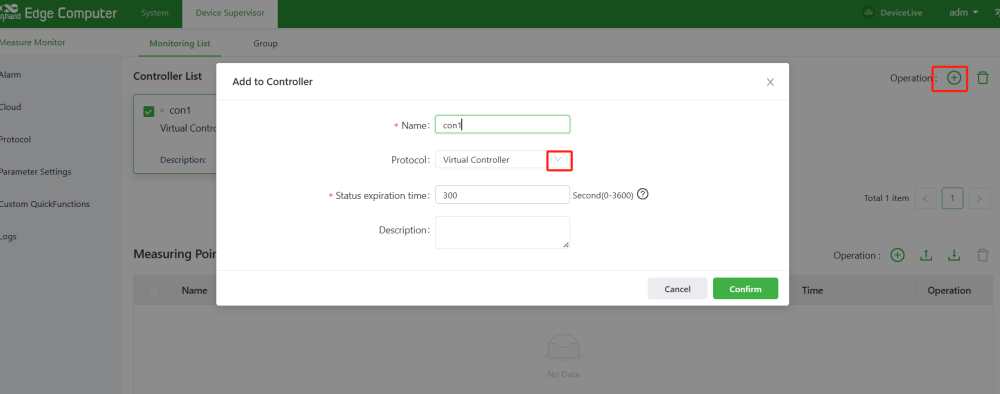The width and height of the screenshot is (1000, 394).
Task: Open Protocol in sidebar
Action: point(15,140)
